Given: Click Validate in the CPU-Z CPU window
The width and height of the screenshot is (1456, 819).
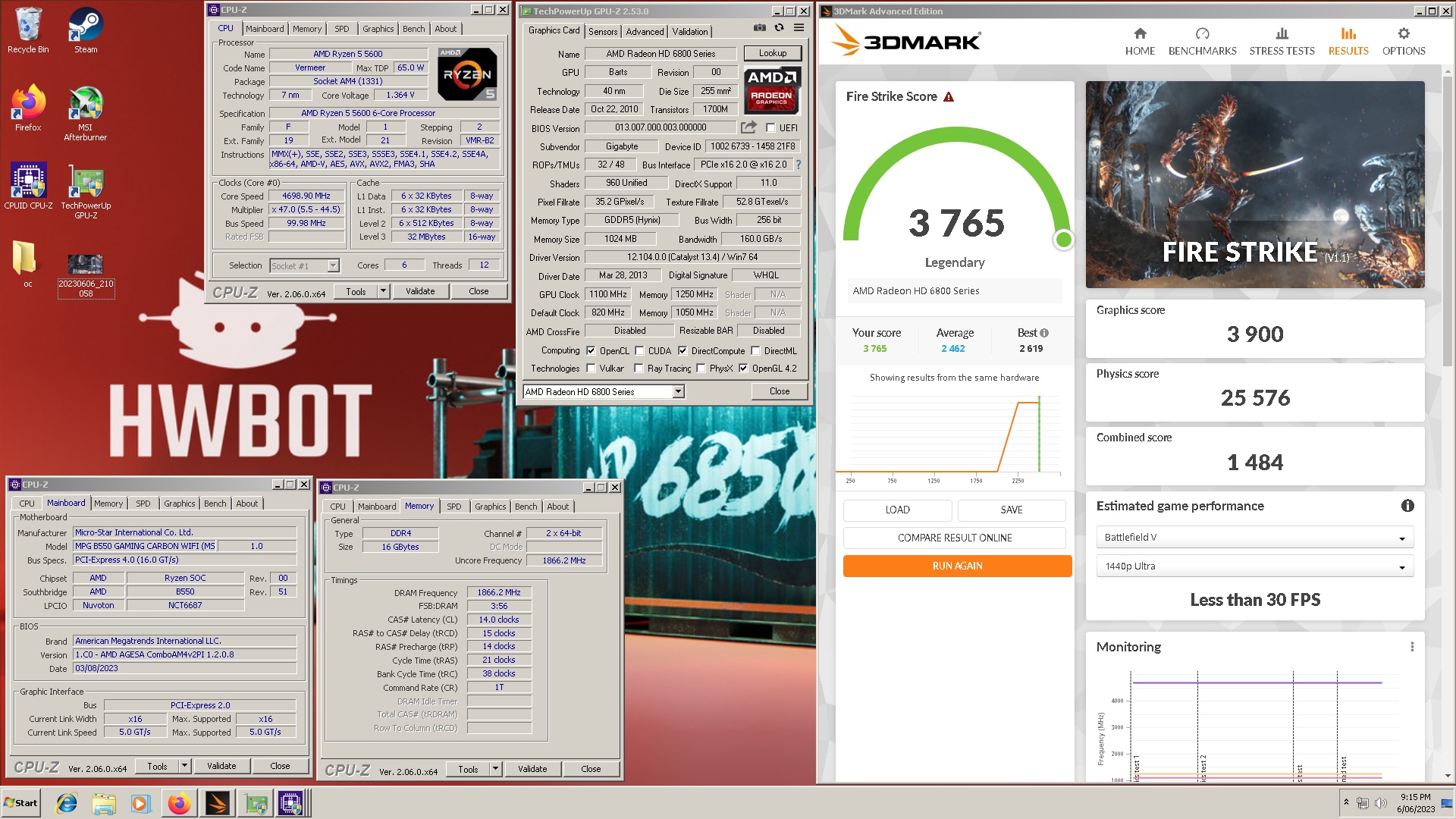Looking at the screenshot, I should 420,291.
